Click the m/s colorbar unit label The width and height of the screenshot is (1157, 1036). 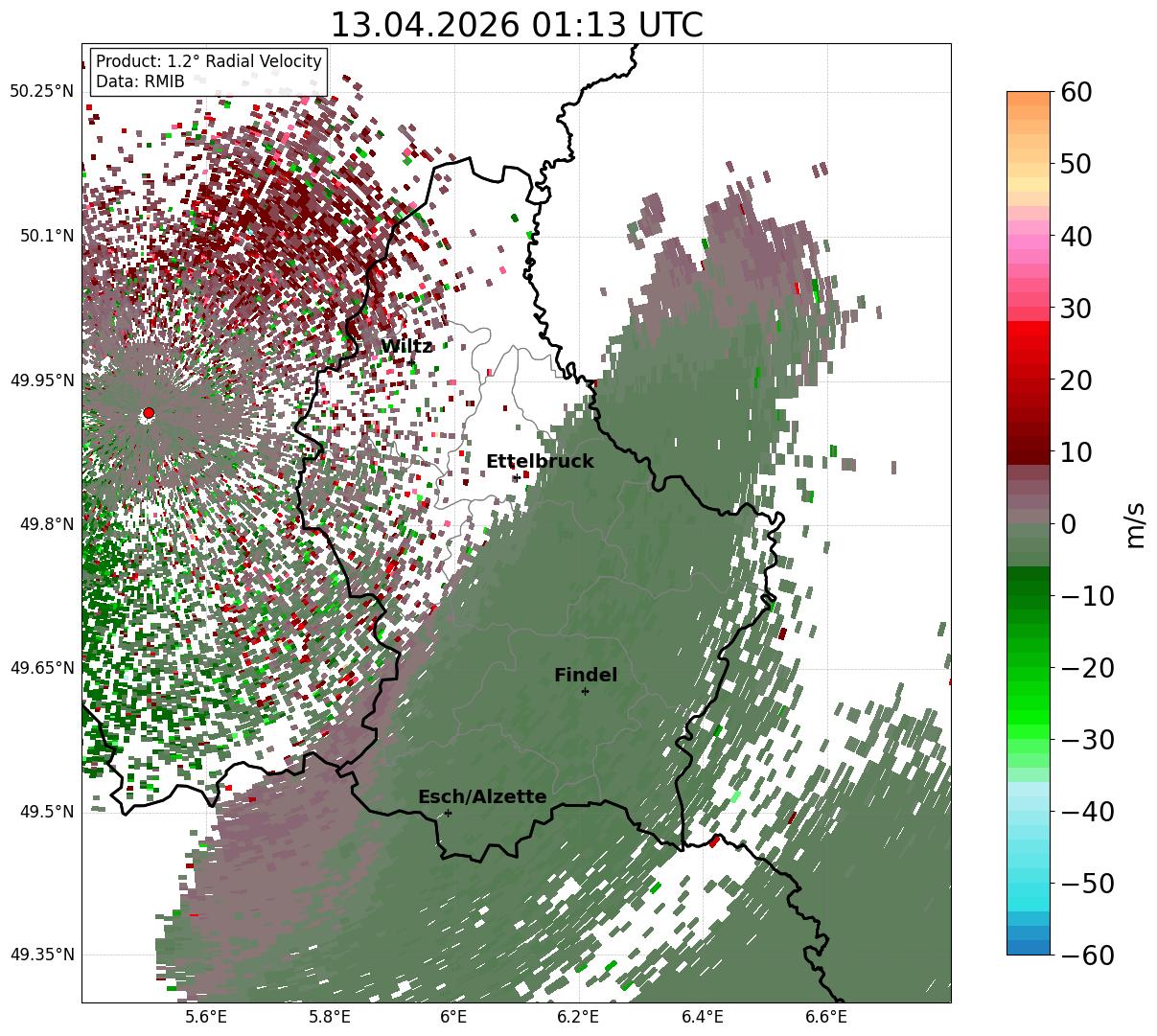[1135, 523]
